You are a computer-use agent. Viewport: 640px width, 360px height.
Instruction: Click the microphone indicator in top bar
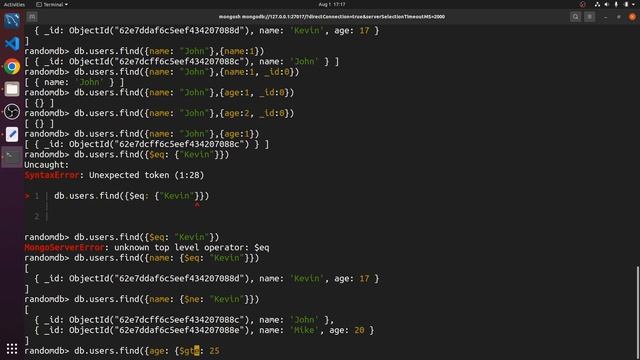(616, 4)
